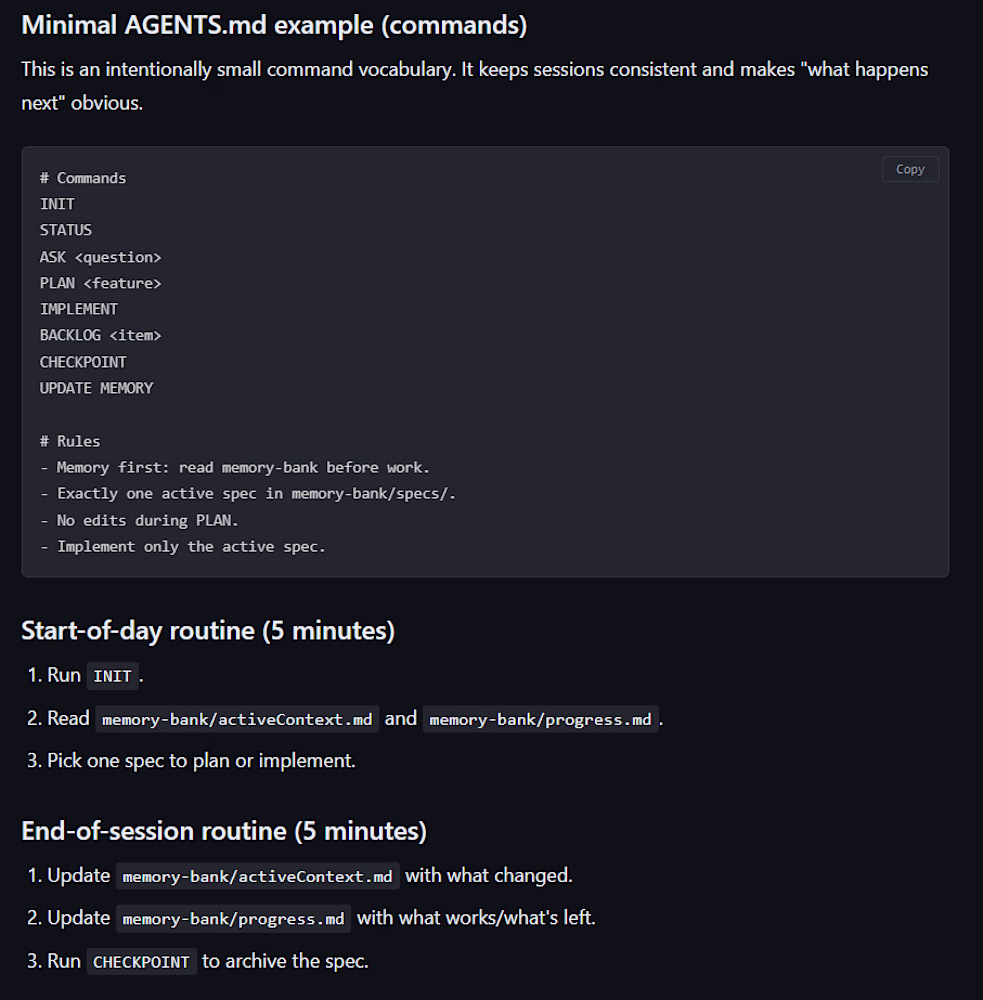
Task: Click memory-bank/activeContext.md in the end-of-session routine
Action: pos(257,876)
